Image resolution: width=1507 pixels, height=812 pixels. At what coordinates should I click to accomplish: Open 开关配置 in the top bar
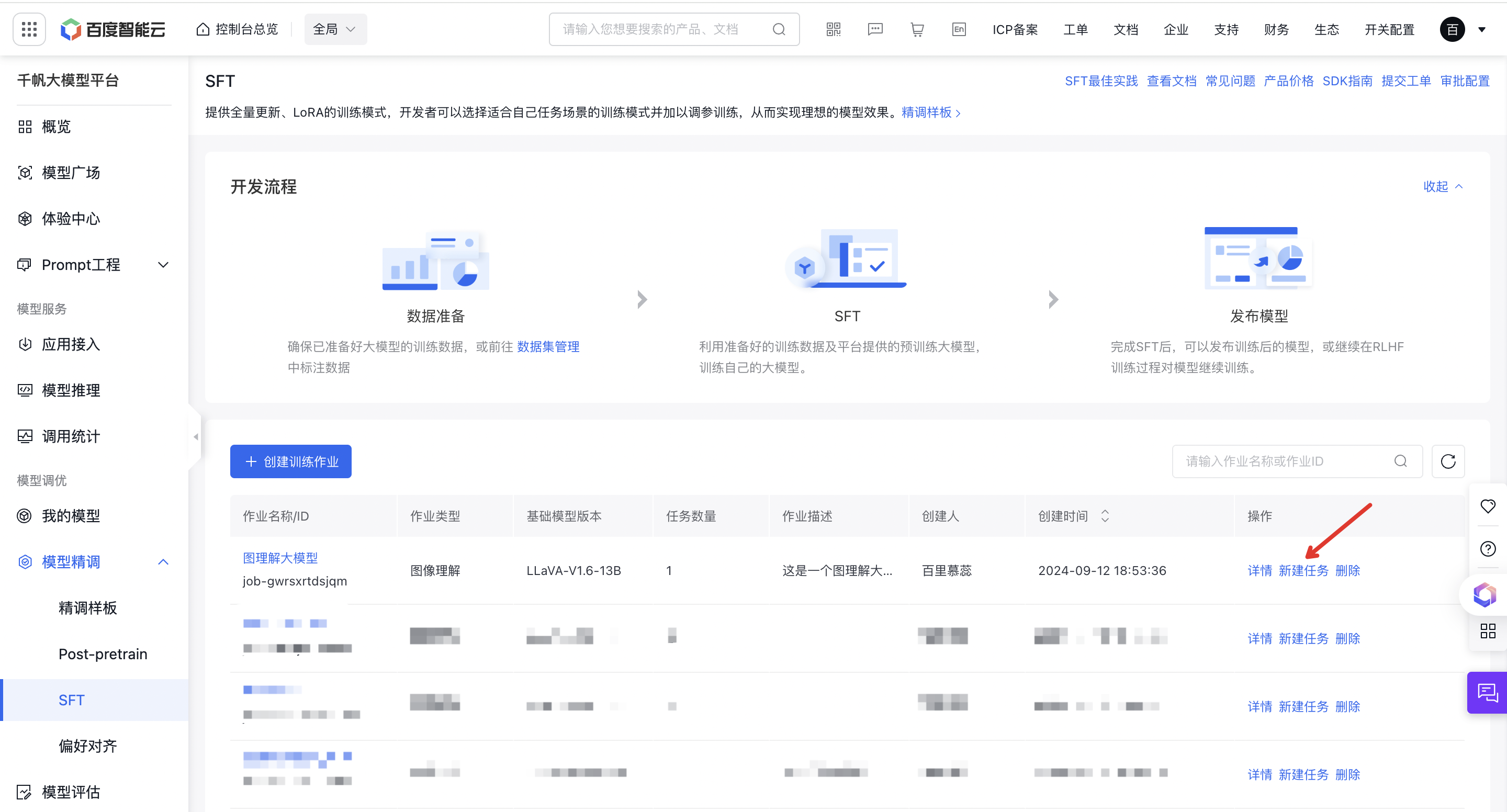click(x=1389, y=29)
